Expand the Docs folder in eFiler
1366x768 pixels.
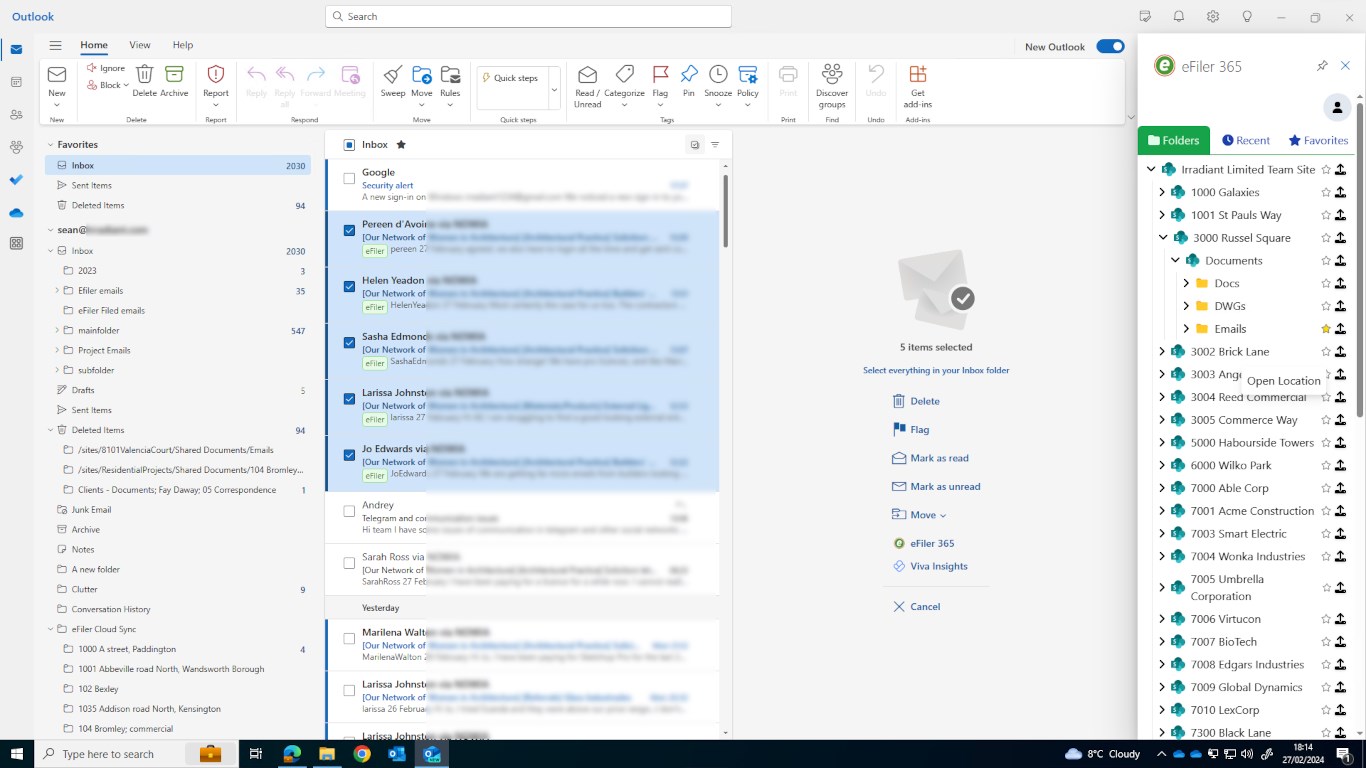tap(1186, 283)
